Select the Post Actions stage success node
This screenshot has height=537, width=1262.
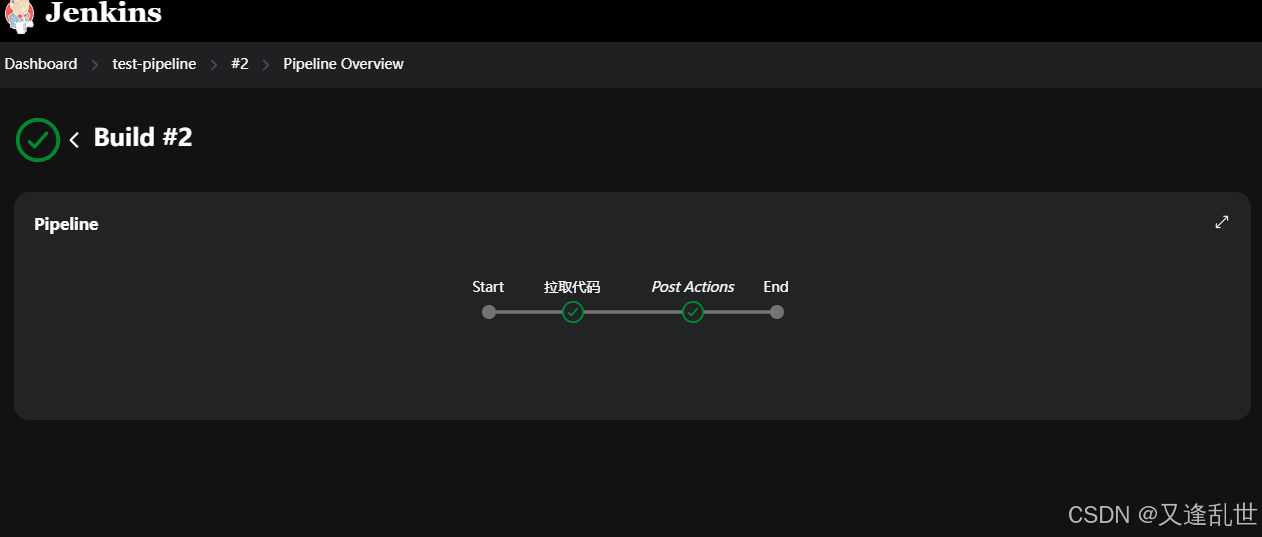(693, 312)
